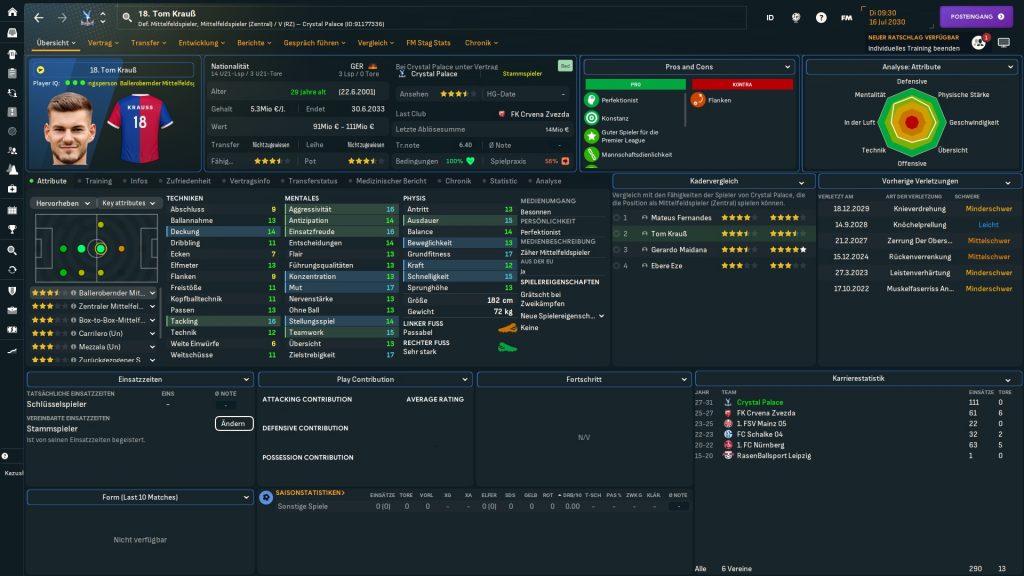
Task: Click the yellow play icon on the player card
Action: [x=40, y=70]
